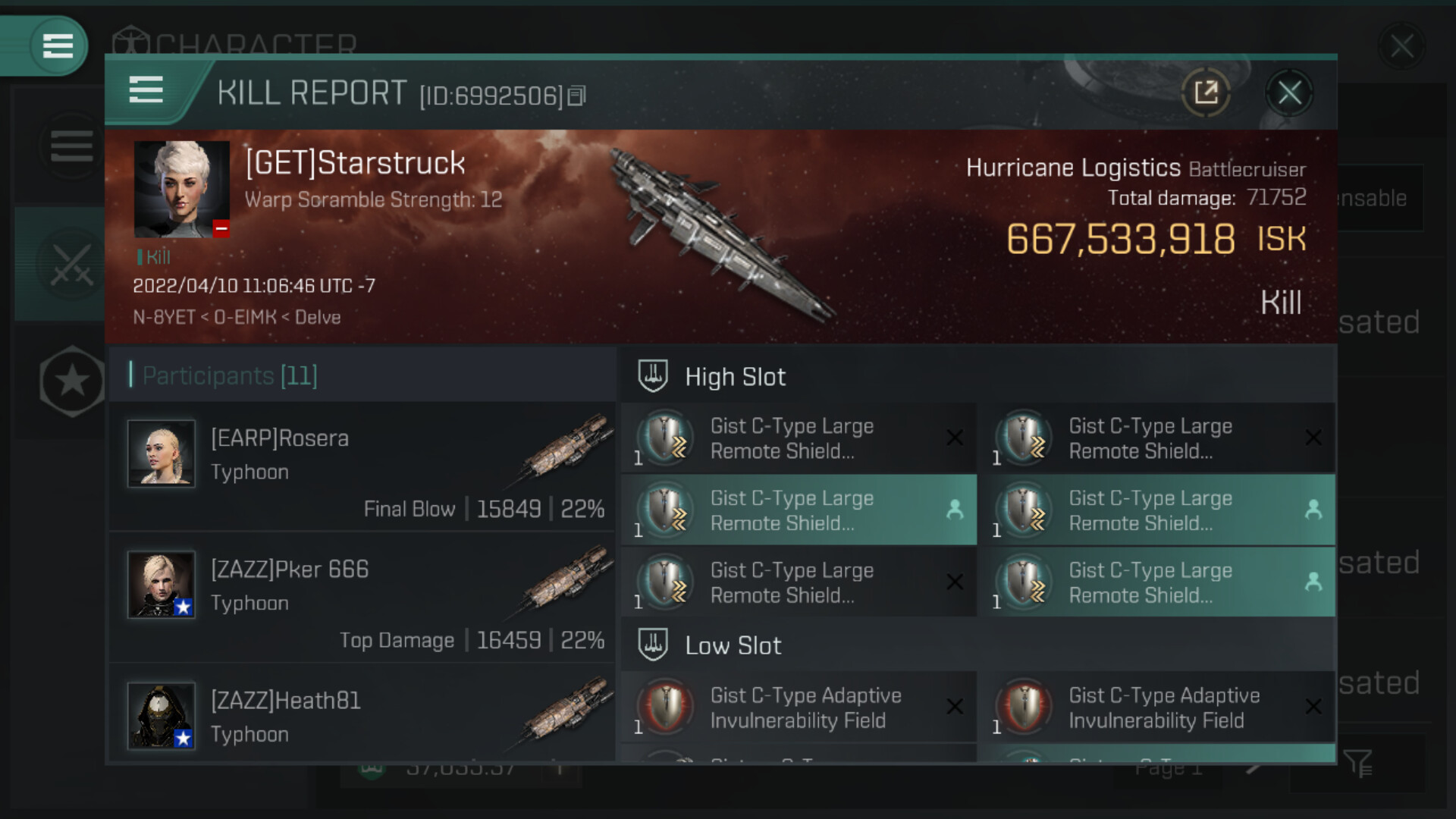
Task: Open the kill report share icon
Action: pos(1205,93)
